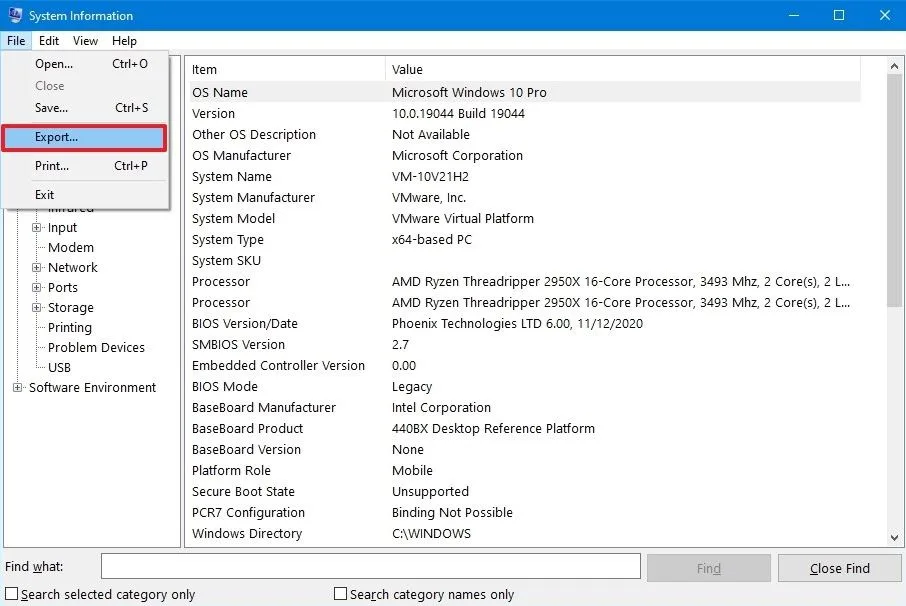Click the value VMware Virtual Platform
Viewport: 906px width, 606px height.
(463, 218)
